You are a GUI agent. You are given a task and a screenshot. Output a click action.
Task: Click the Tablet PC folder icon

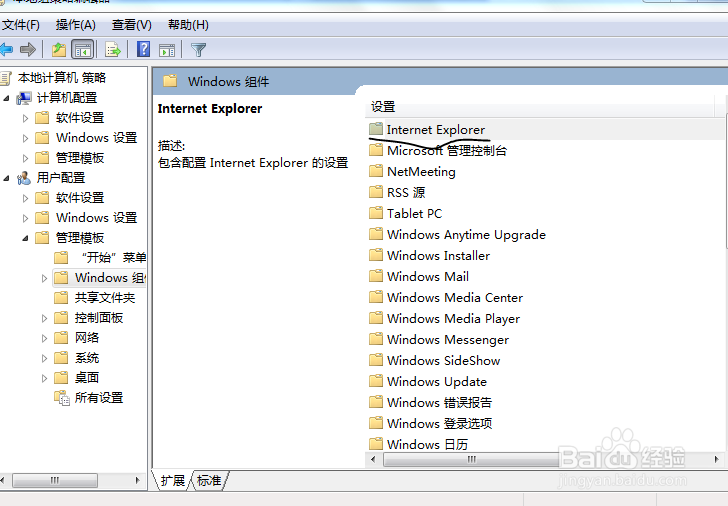(x=376, y=213)
